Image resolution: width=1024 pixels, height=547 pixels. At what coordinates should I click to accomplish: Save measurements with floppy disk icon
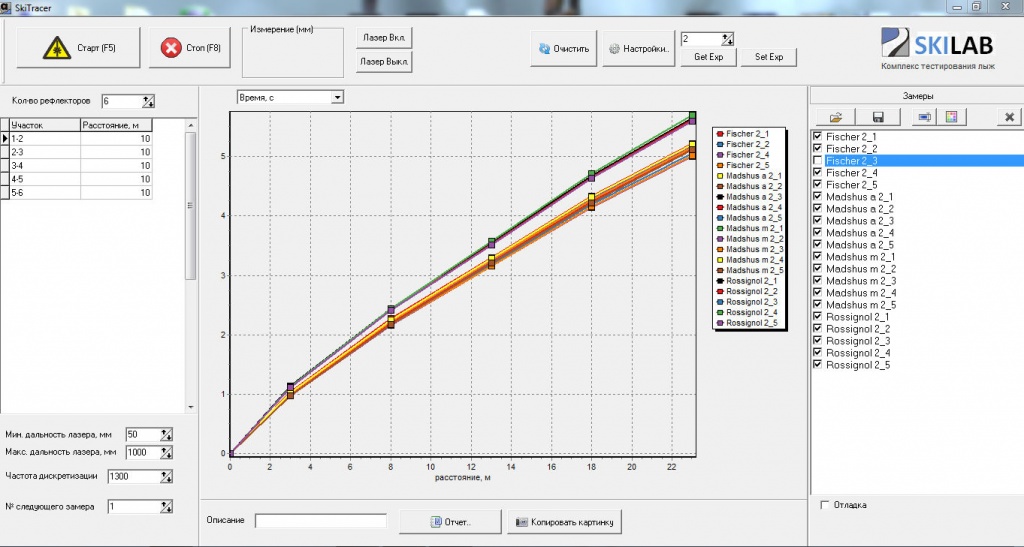[878, 117]
